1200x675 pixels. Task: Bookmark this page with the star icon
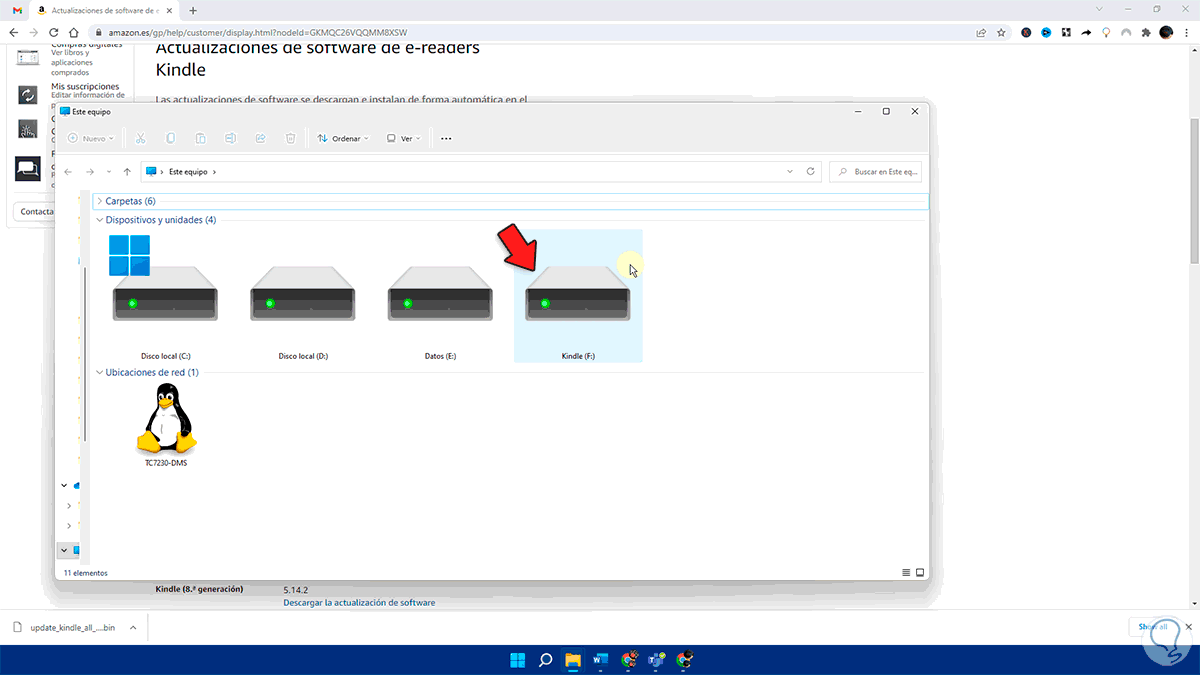click(x=1001, y=32)
